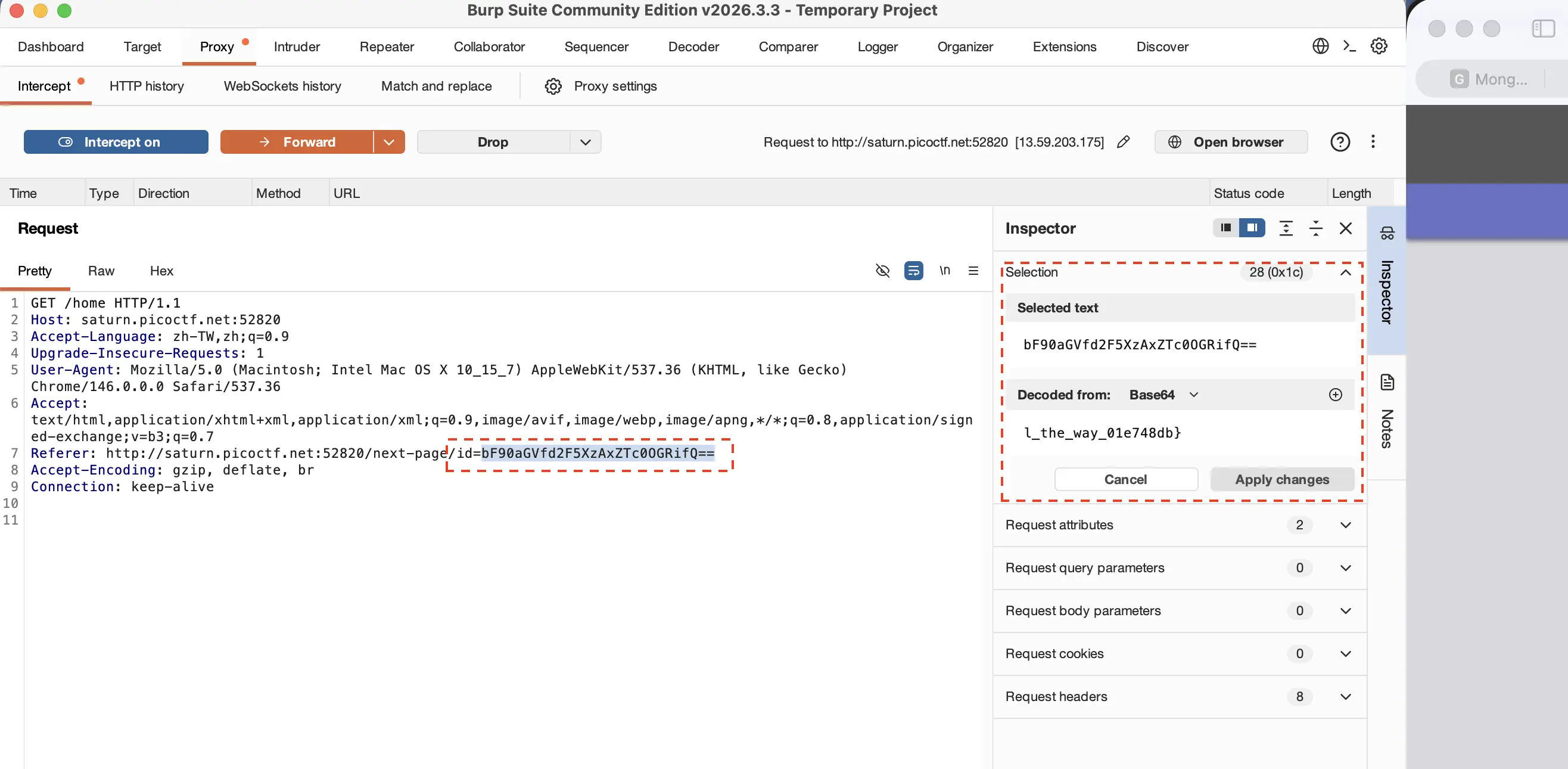The height and width of the screenshot is (769, 1568).
Task: Switch Inspector to right-docked layout
Action: point(1252,228)
